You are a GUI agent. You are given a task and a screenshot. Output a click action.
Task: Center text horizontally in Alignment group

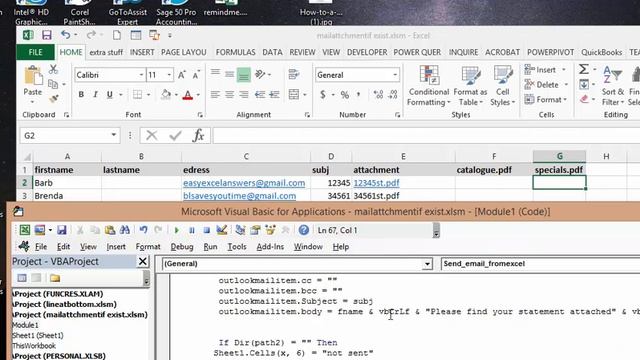[x=229, y=95]
